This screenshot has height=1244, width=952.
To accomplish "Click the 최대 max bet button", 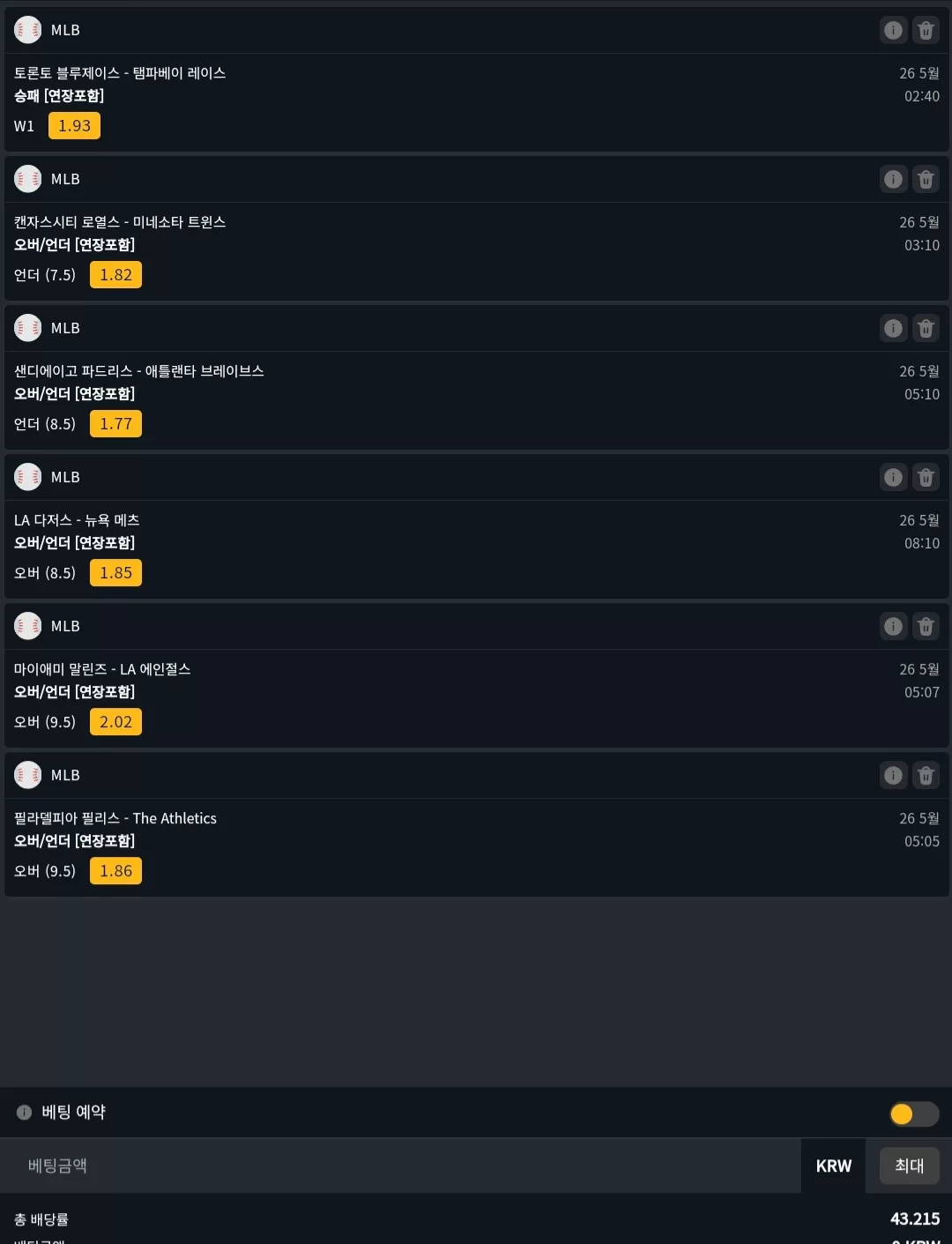I will click(910, 1166).
